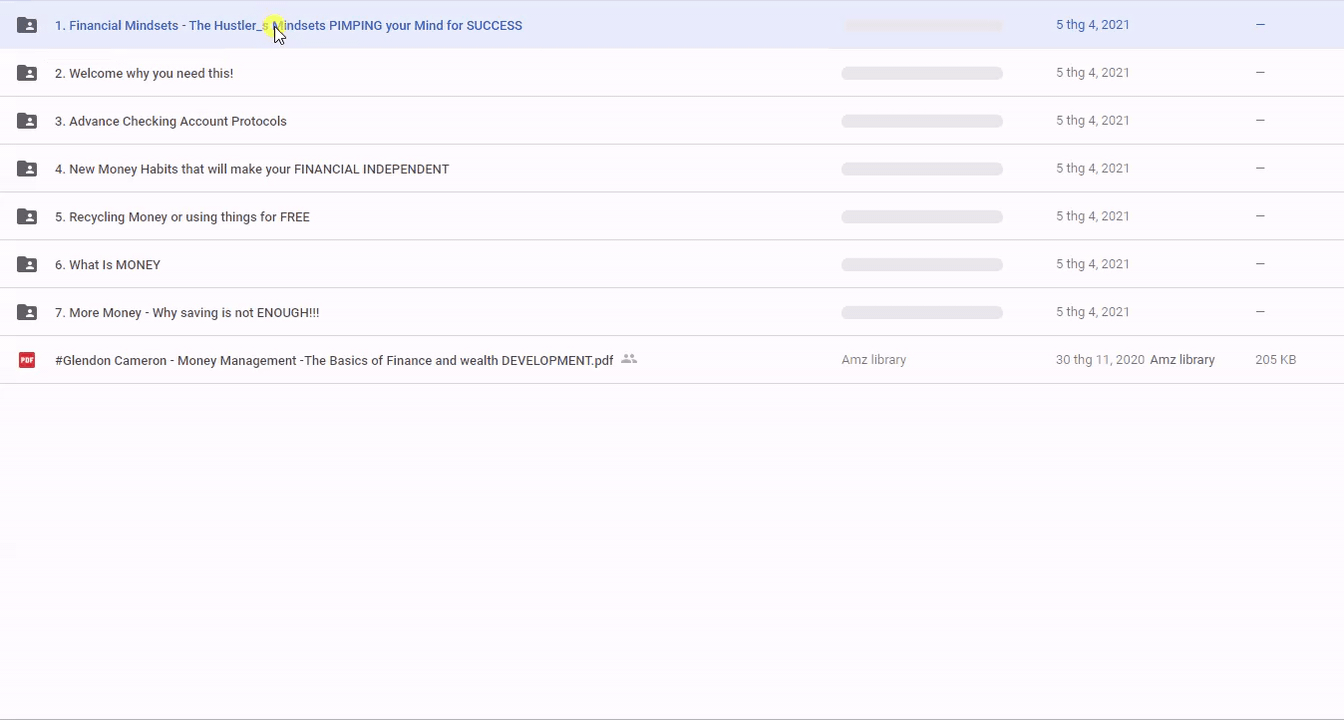The width and height of the screenshot is (1344, 720).
Task: Click folder icon beside What Is MONEY
Action: pos(27,265)
